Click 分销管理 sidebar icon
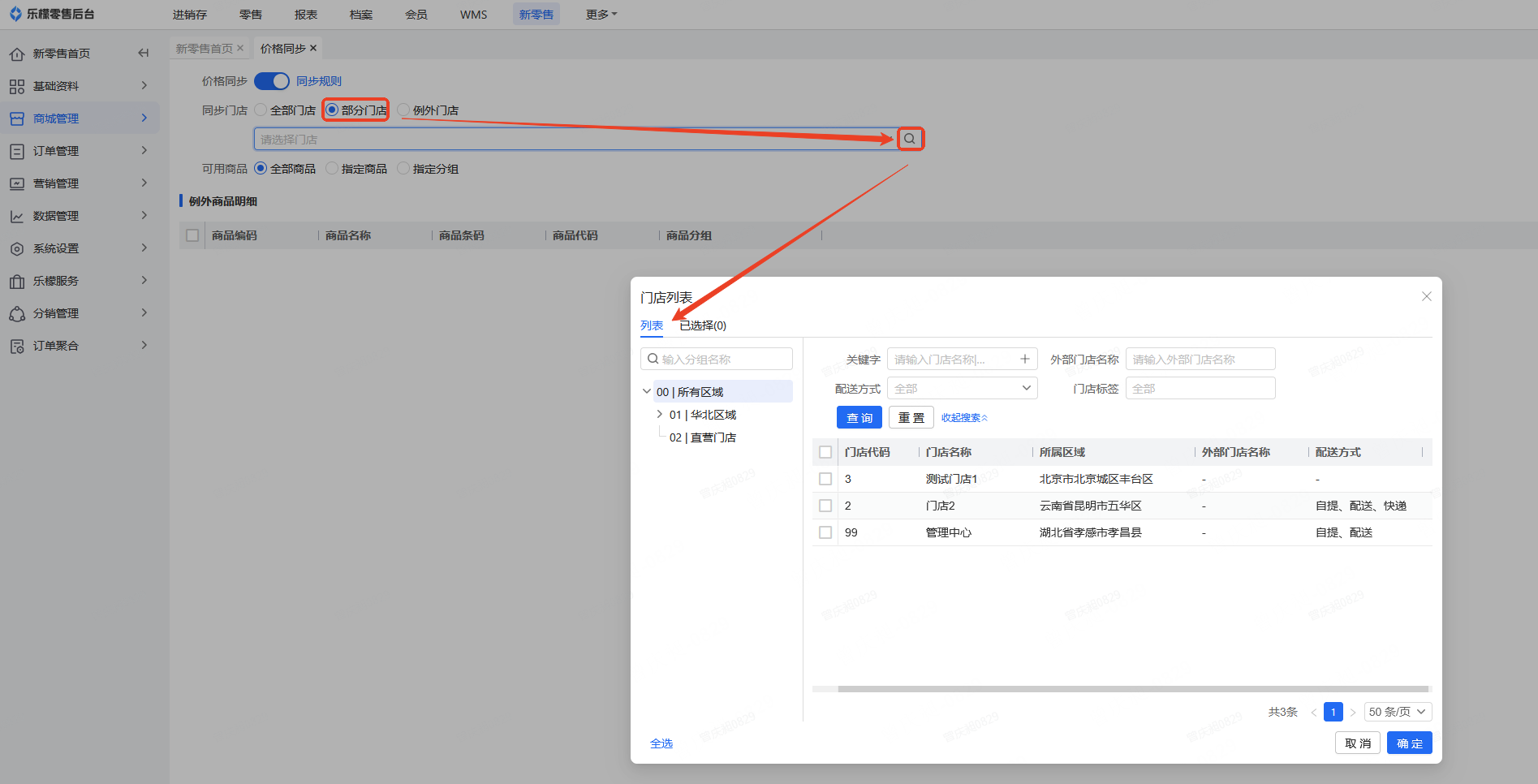Viewport: 1538px width, 784px height. [x=17, y=313]
